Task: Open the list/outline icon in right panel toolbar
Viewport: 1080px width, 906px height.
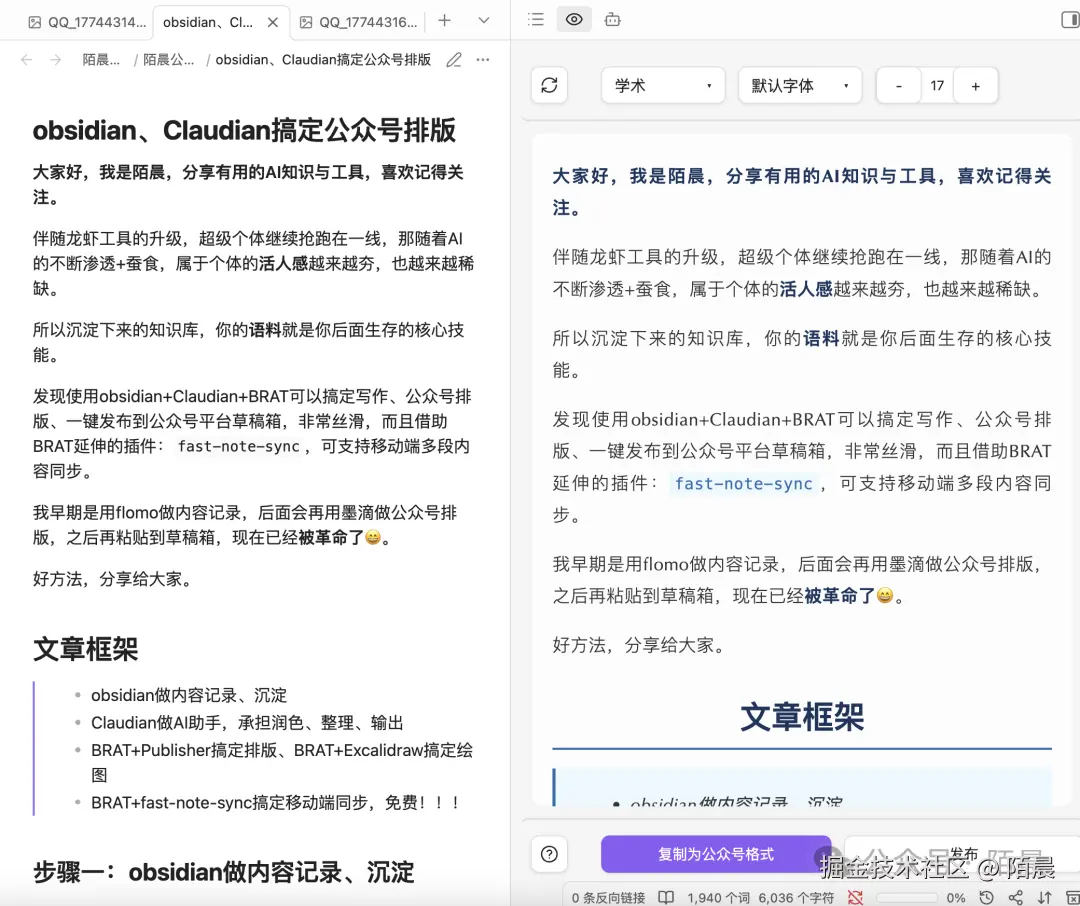Action: click(535, 19)
